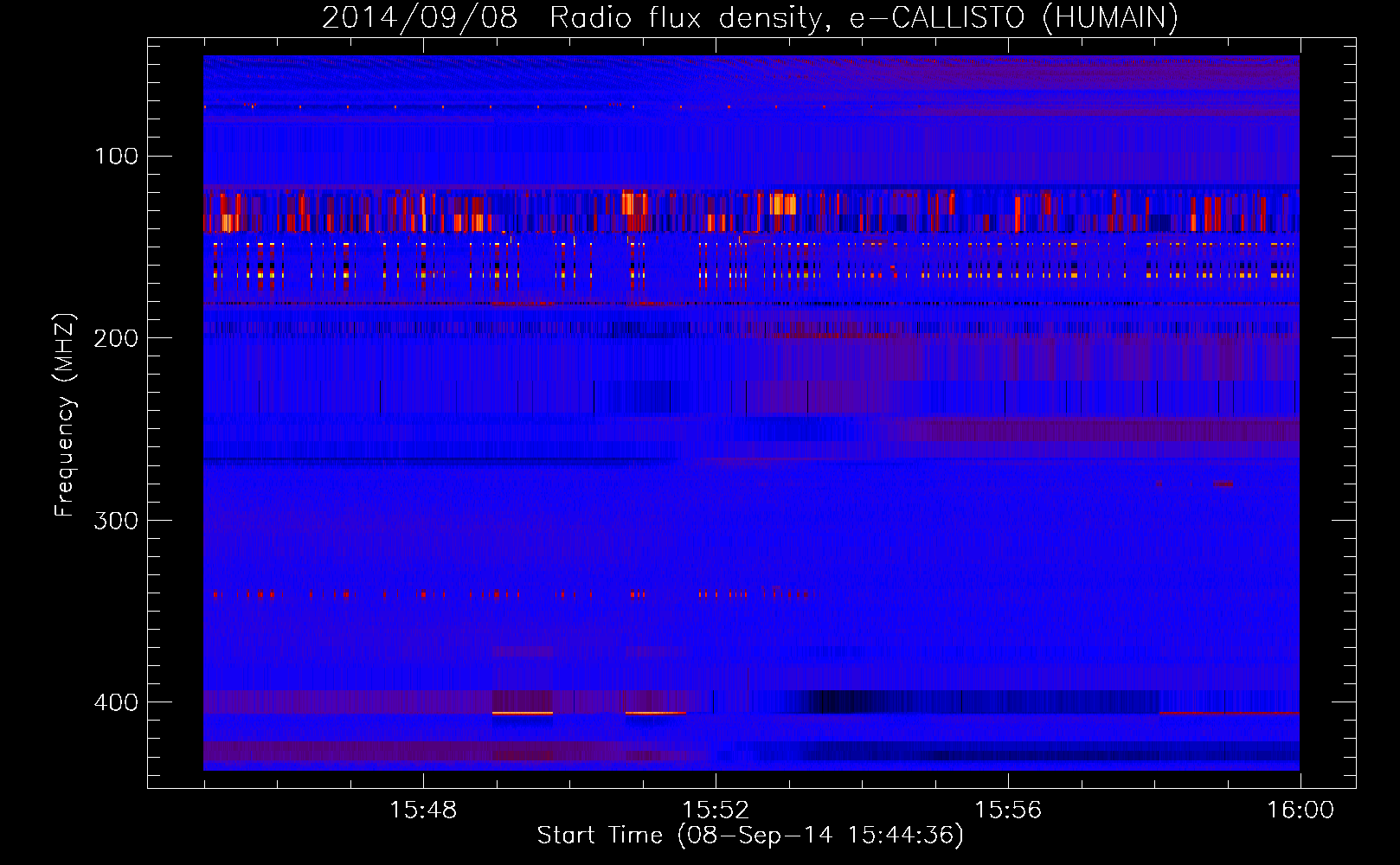The height and width of the screenshot is (865, 1400).
Task: Click the 'Frequency (MHZ)' axis label
Action: coord(65,414)
